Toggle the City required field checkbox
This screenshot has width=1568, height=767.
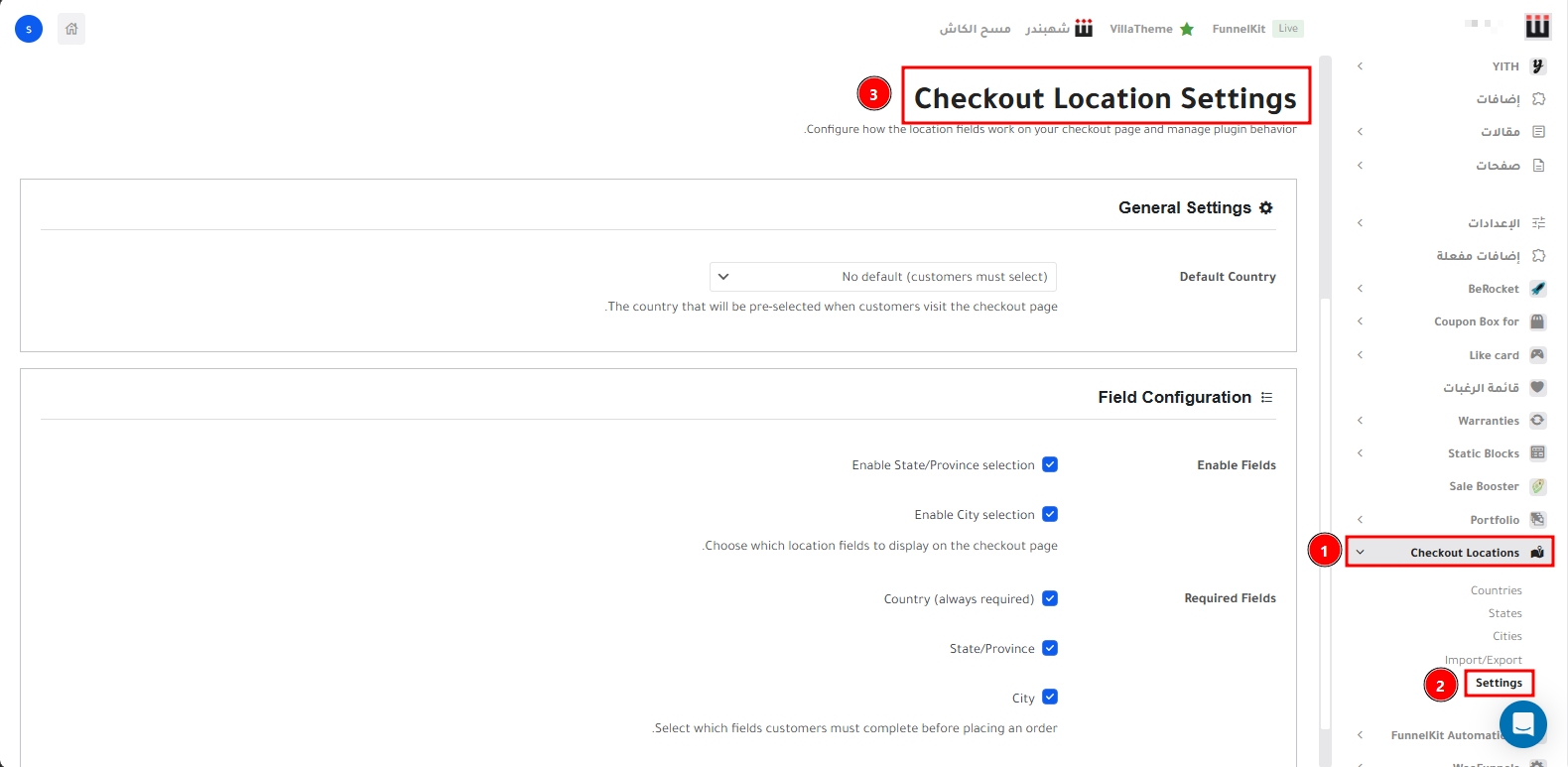tap(1050, 698)
